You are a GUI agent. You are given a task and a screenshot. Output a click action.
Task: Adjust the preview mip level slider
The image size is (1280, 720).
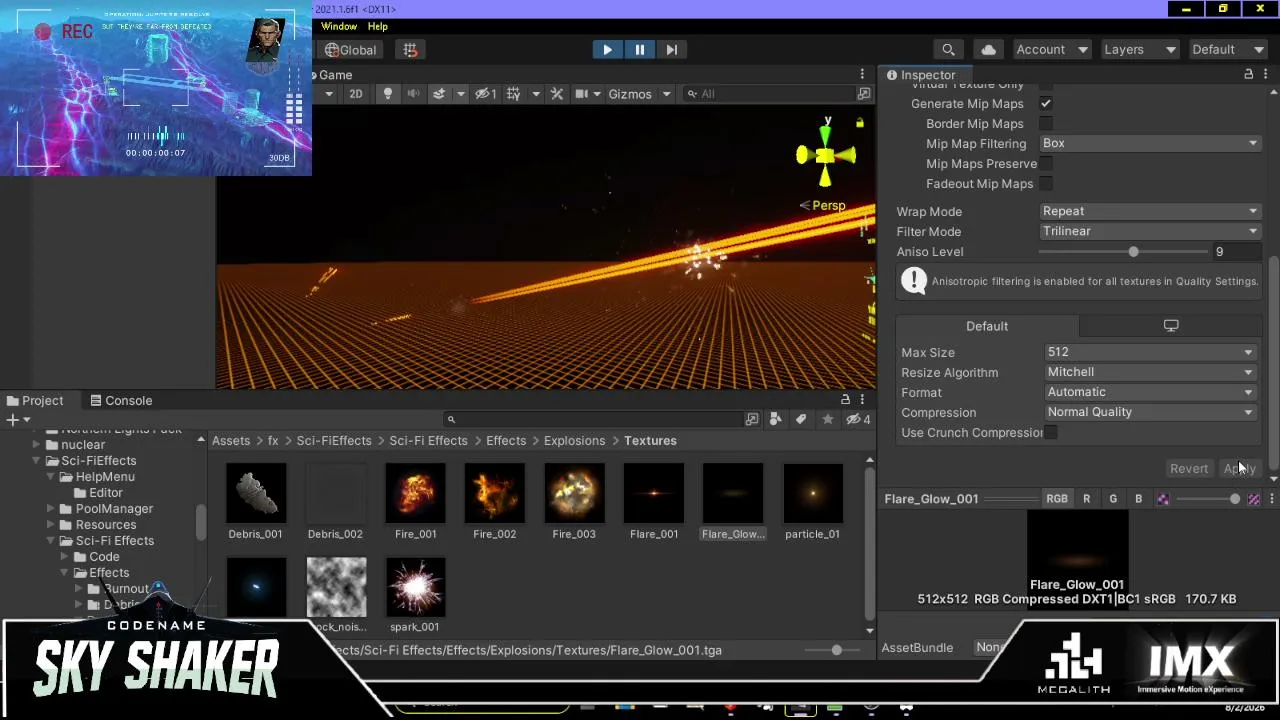pyautogui.click(x=1209, y=498)
